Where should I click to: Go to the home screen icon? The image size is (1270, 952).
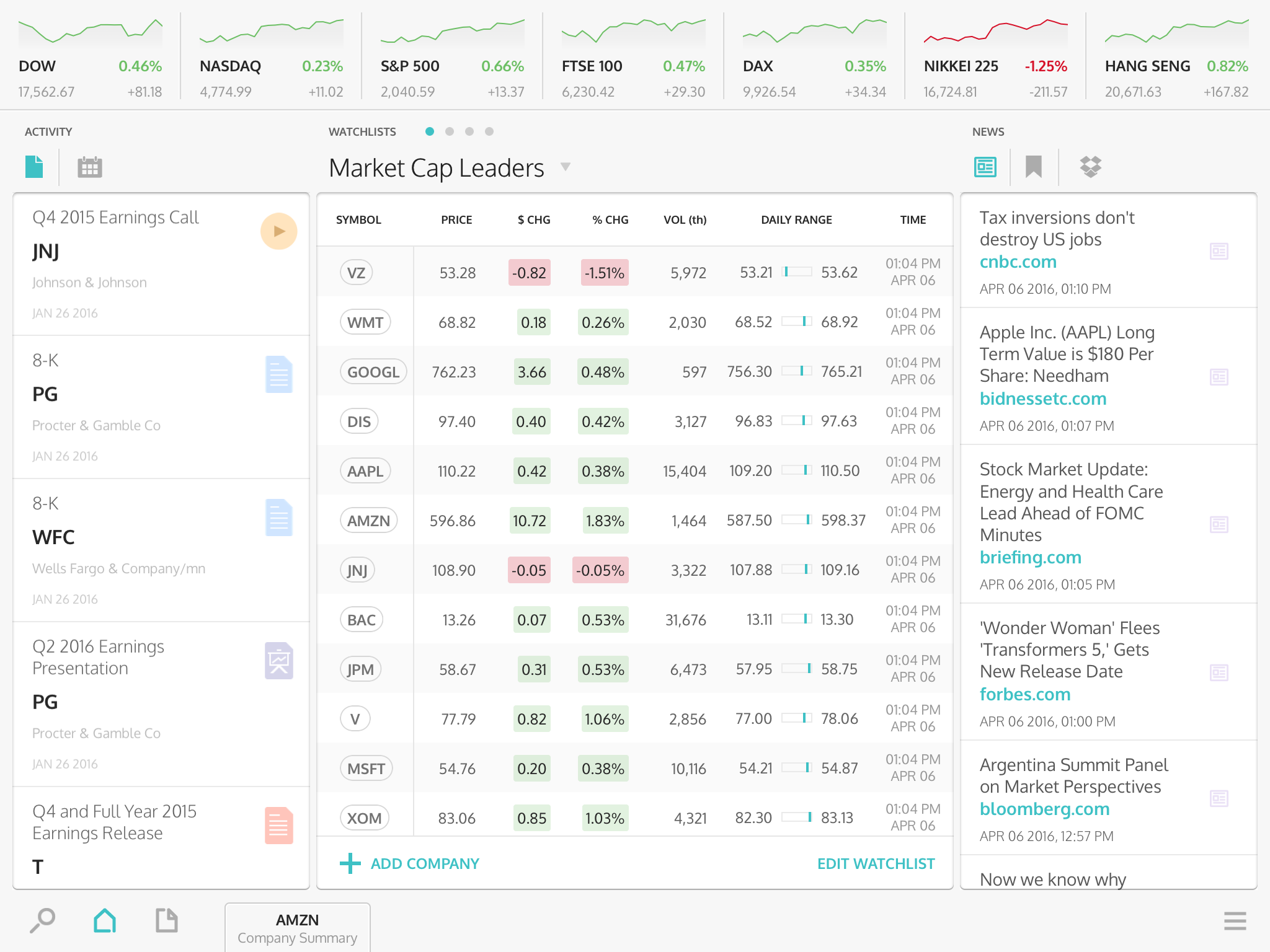tap(105, 920)
